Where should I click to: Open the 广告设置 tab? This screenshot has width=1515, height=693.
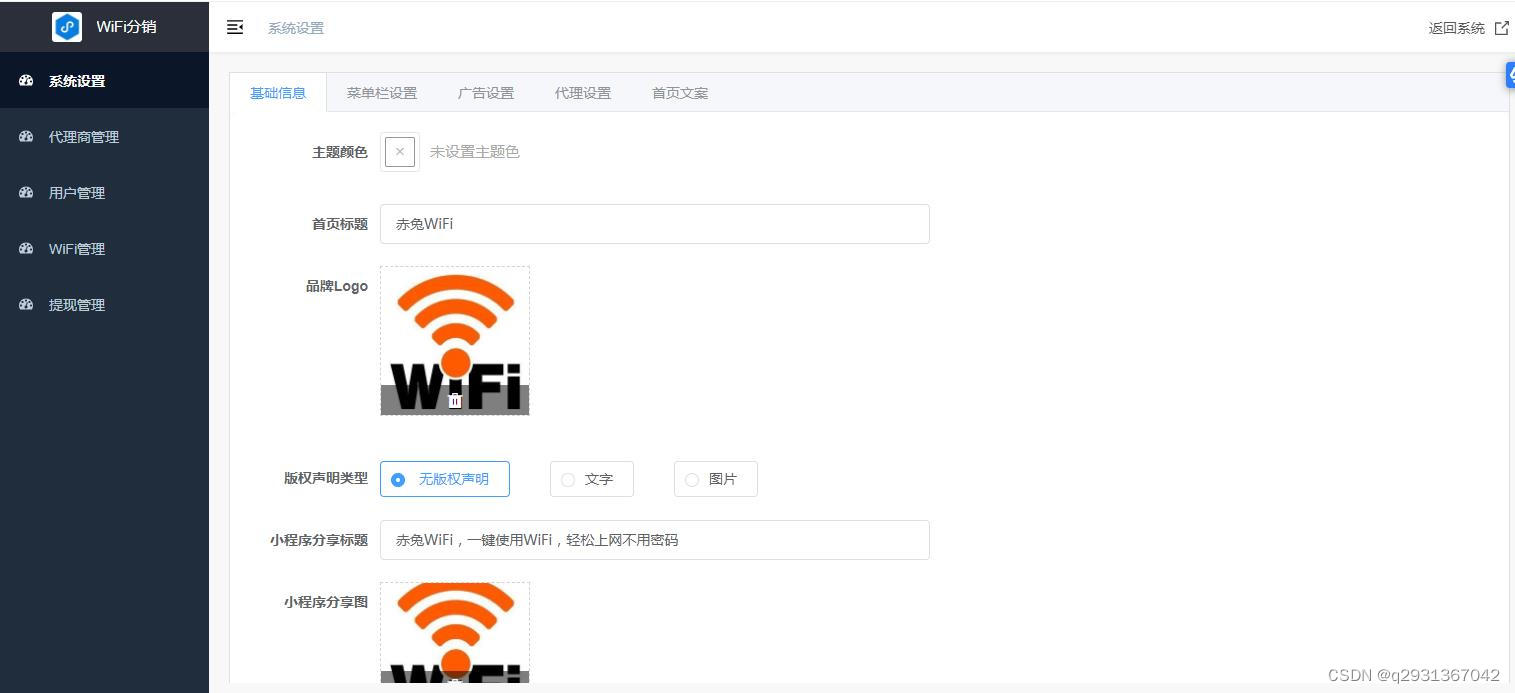pyautogui.click(x=486, y=93)
